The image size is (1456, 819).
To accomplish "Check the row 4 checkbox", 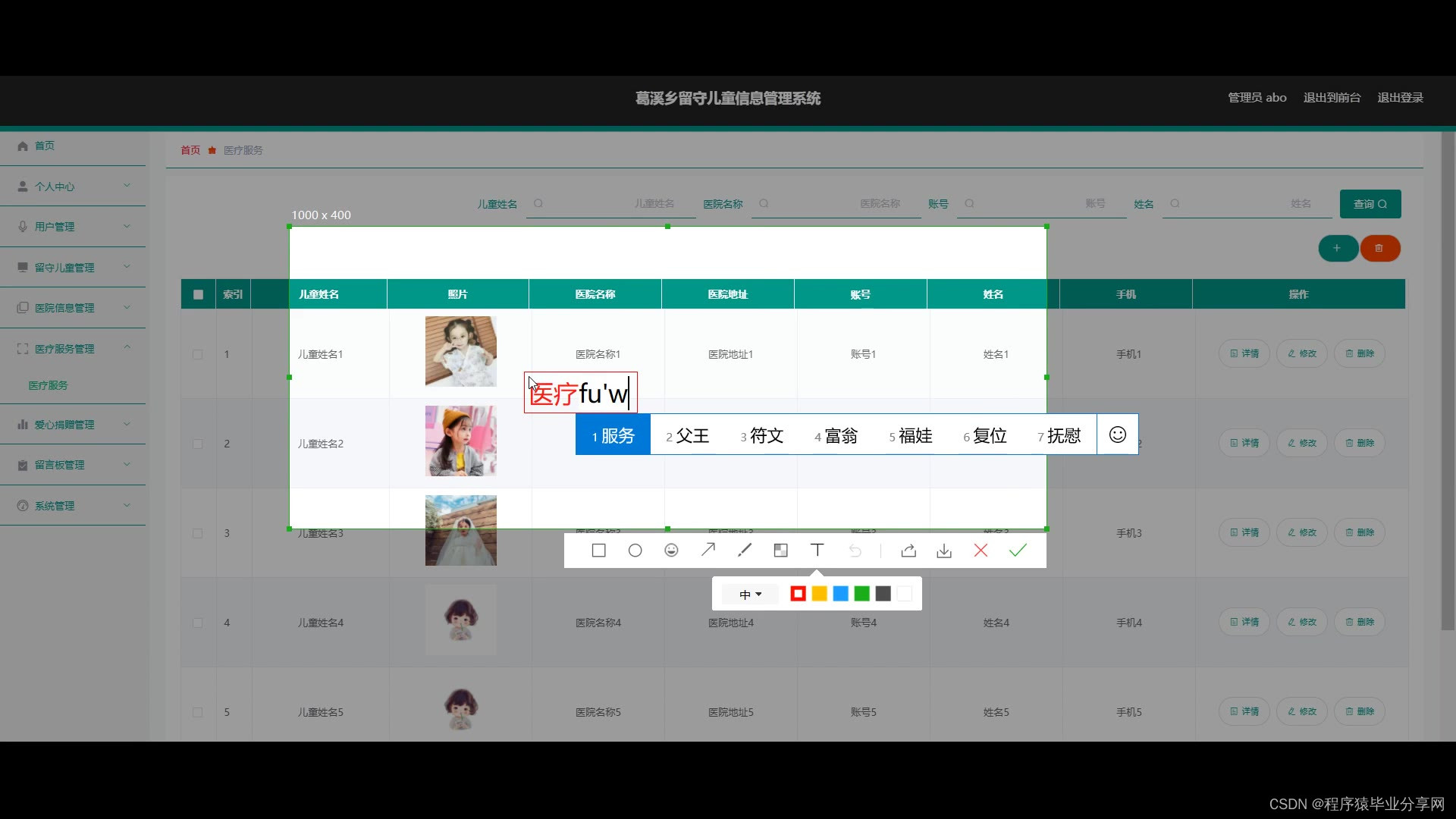I will click(x=198, y=623).
